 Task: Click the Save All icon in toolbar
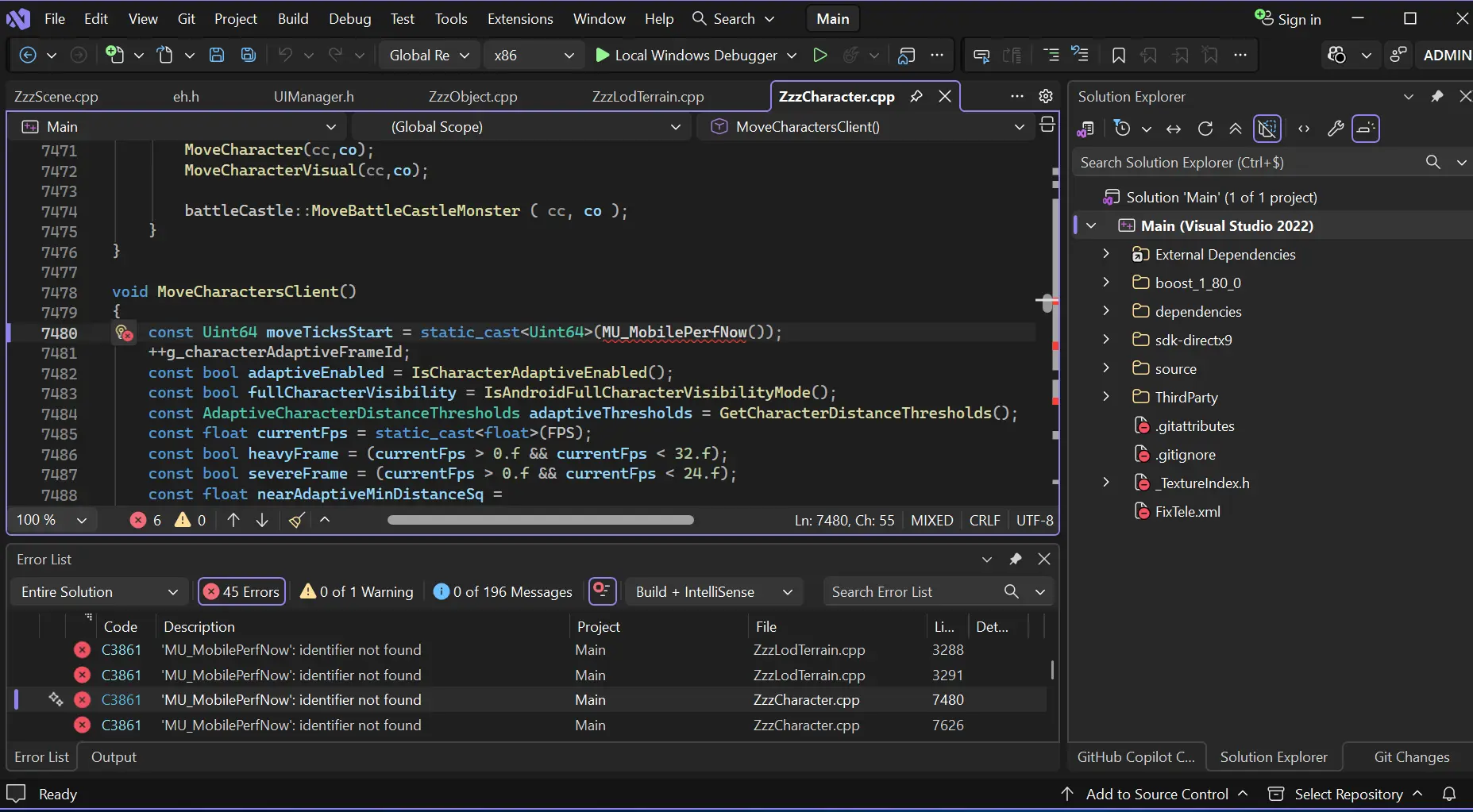coord(249,55)
